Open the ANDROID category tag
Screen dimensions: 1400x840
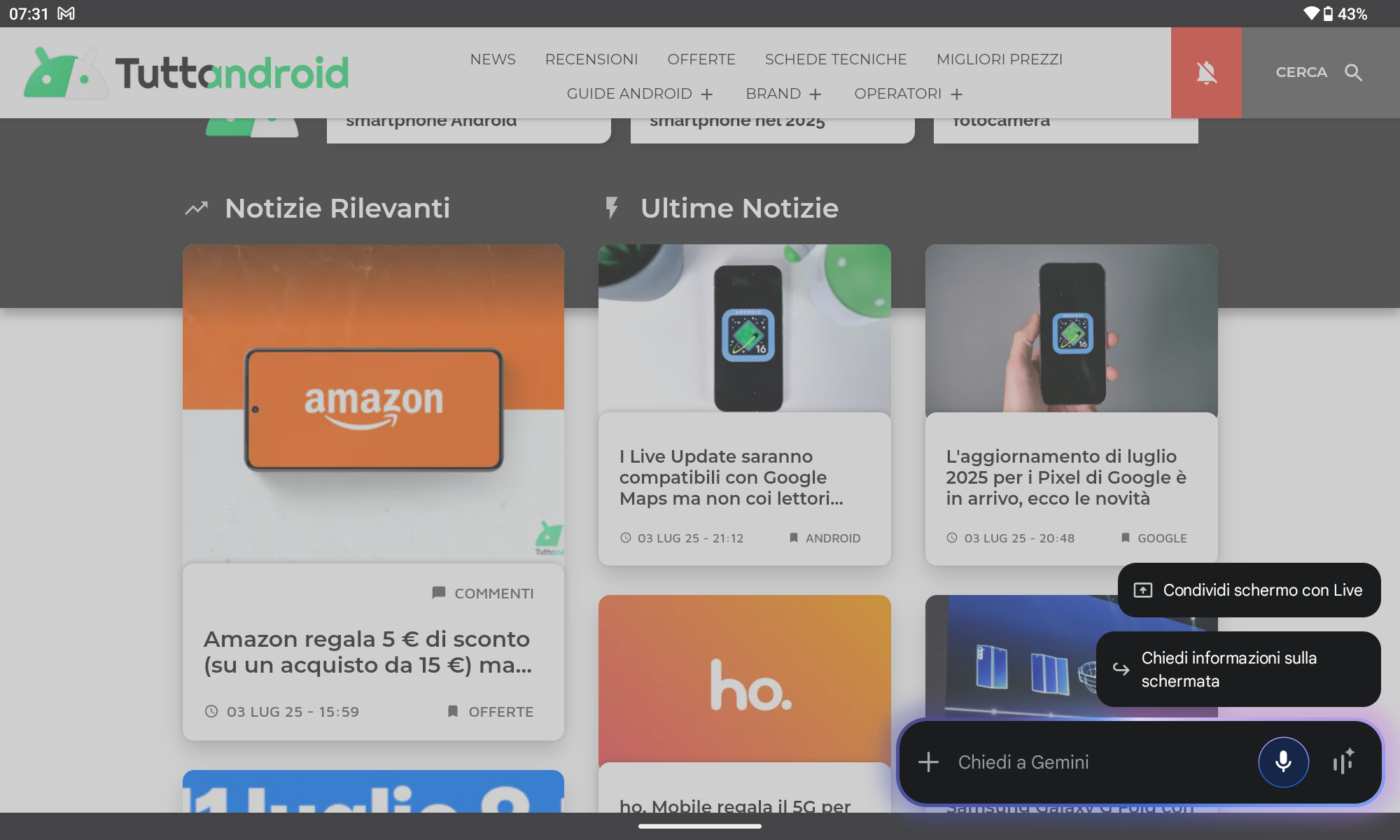point(833,538)
